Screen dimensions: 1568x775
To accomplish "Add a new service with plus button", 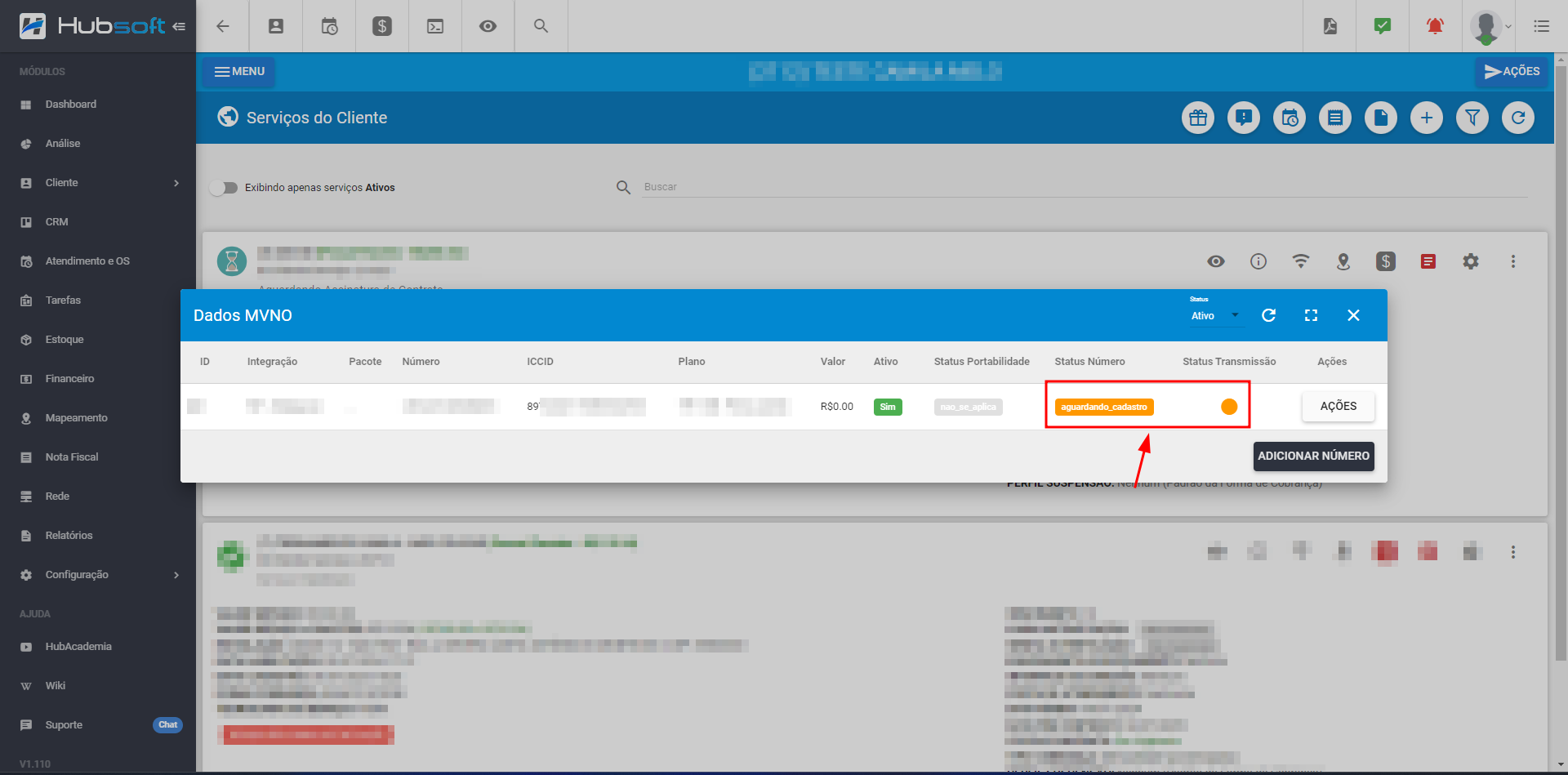I will pos(1427,118).
